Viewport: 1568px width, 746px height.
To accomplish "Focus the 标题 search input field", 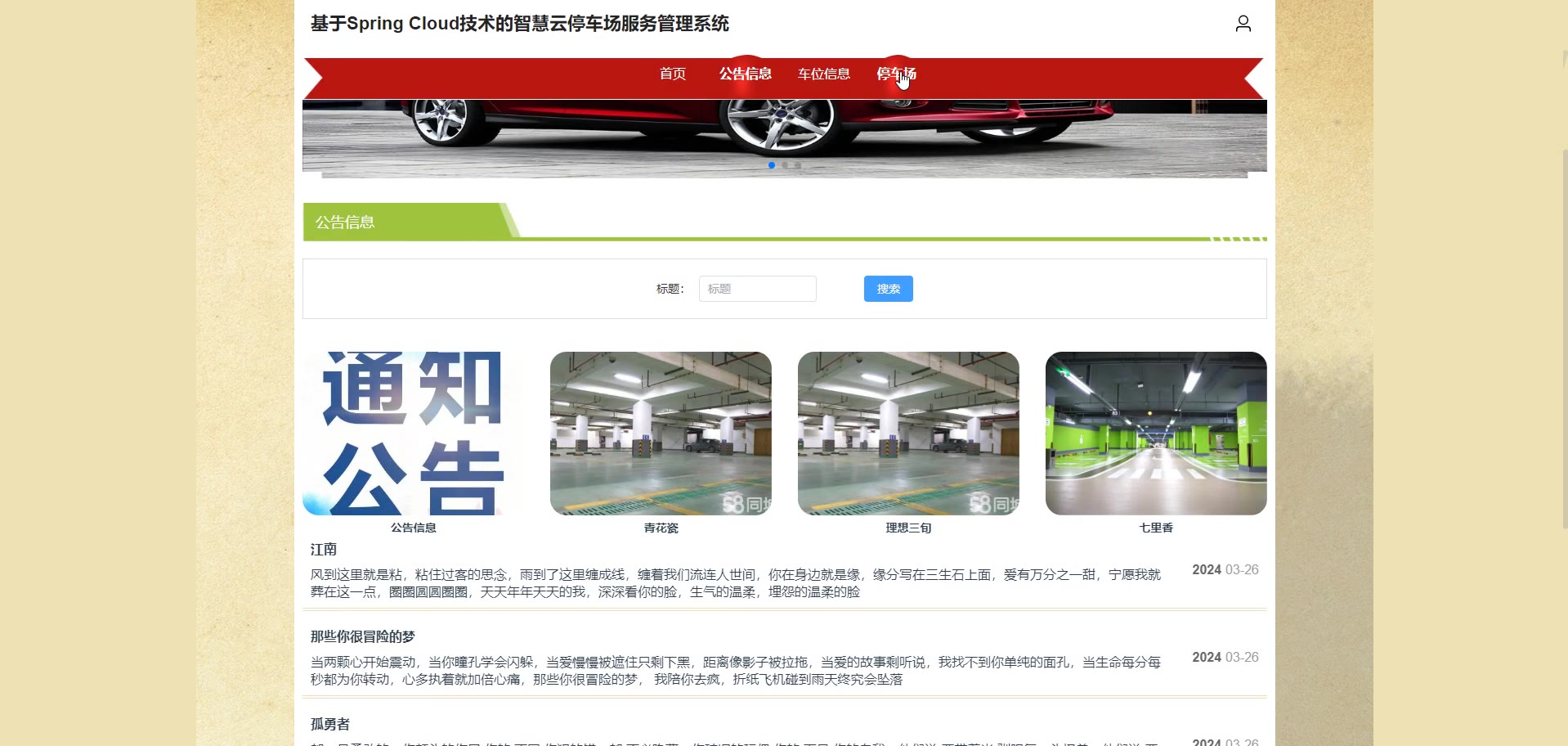I will click(758, 289).
